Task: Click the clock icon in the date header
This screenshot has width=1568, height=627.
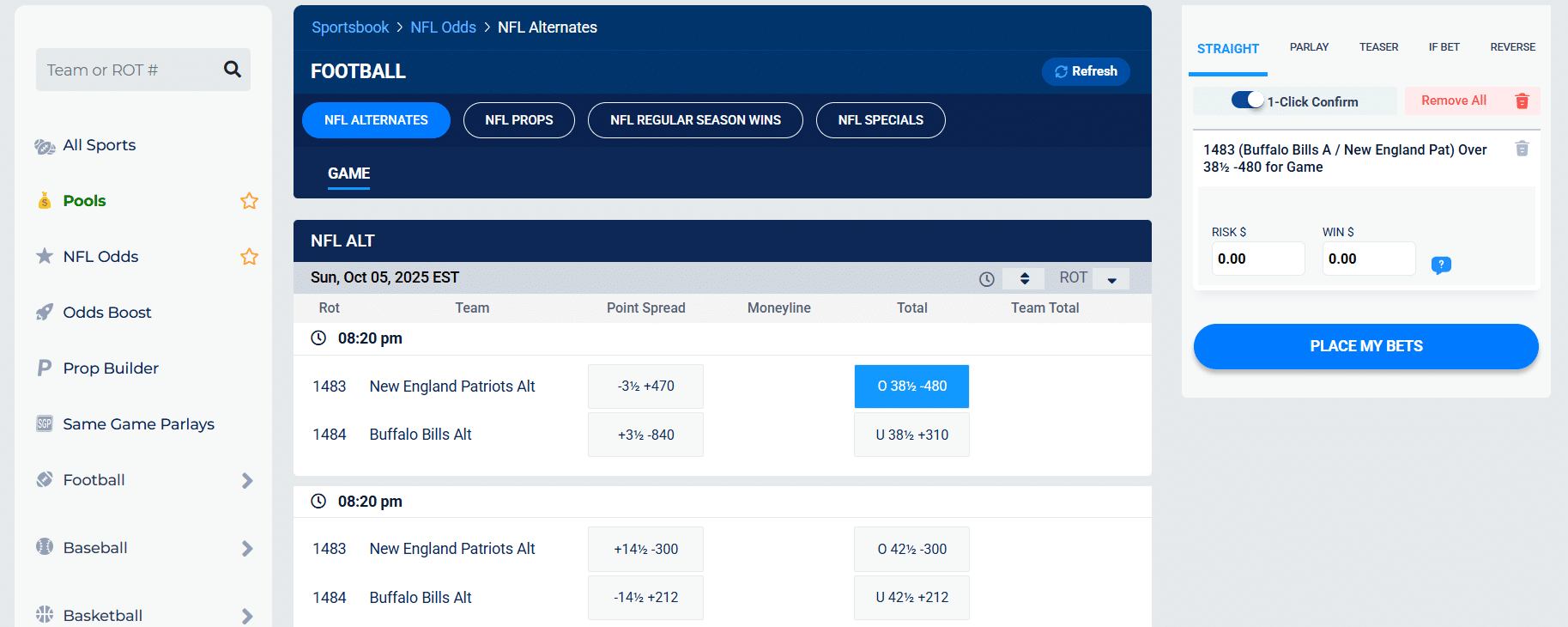Action: (x=987, y=278)
